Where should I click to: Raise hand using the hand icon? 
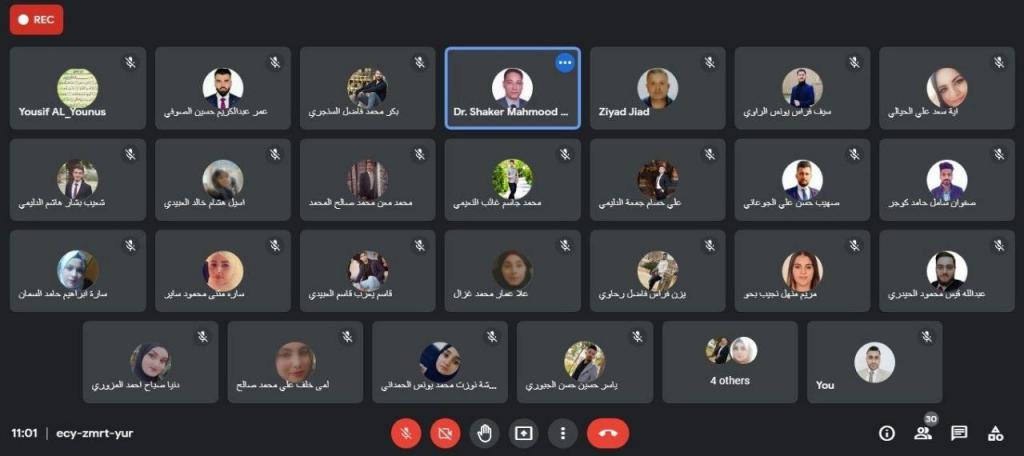[484, 433]
